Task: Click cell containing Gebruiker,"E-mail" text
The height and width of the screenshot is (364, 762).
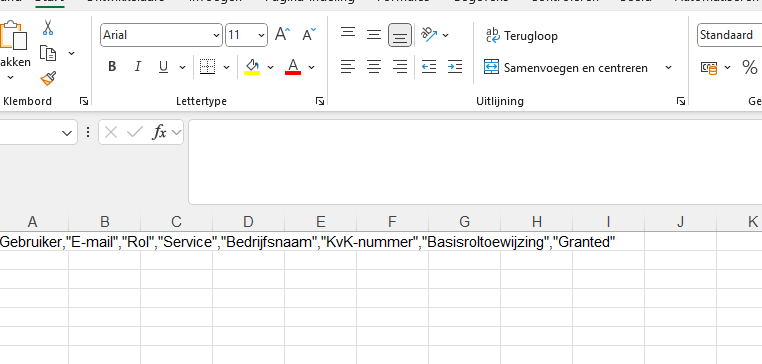Action: click(34, 242)
